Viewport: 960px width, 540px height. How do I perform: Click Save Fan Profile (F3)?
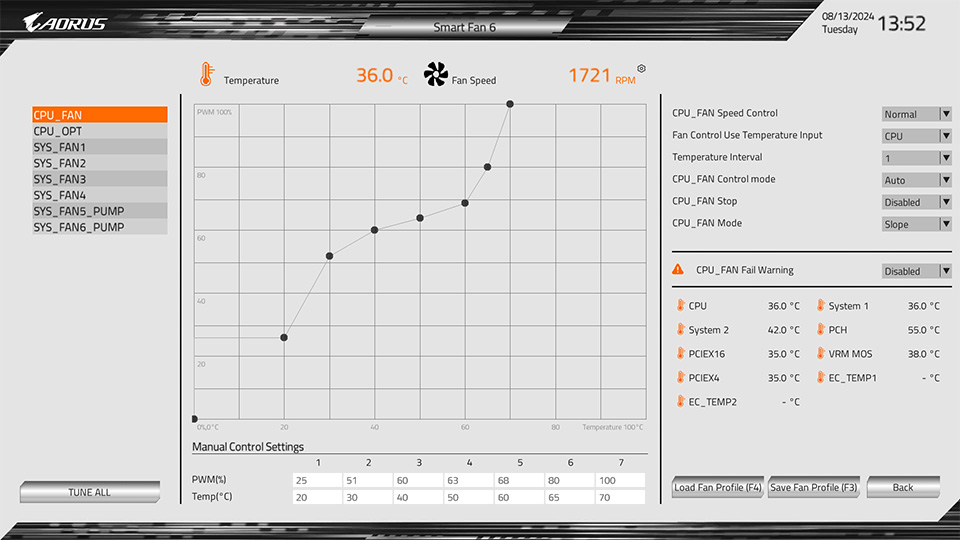pyautogui.click(x=813, y=487)
